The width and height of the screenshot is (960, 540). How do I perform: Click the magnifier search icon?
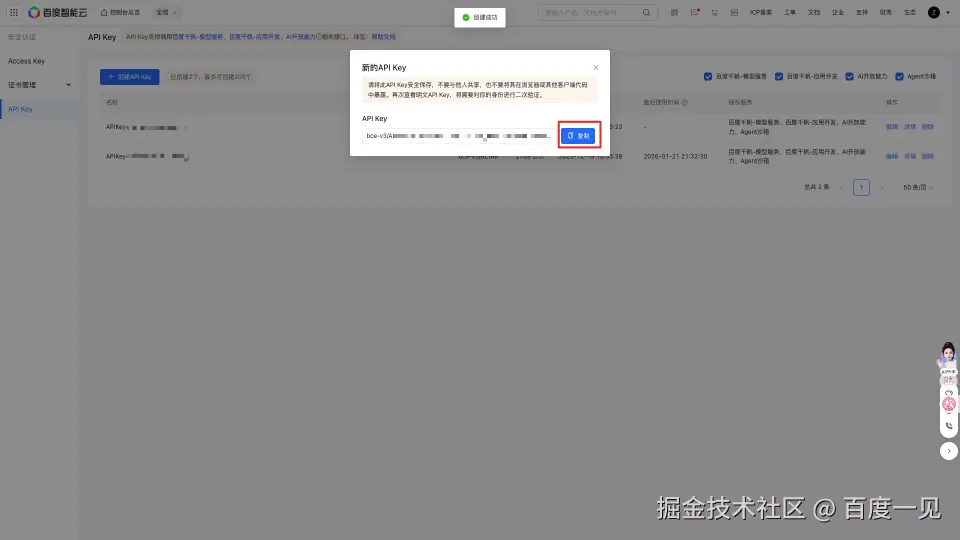647,12
